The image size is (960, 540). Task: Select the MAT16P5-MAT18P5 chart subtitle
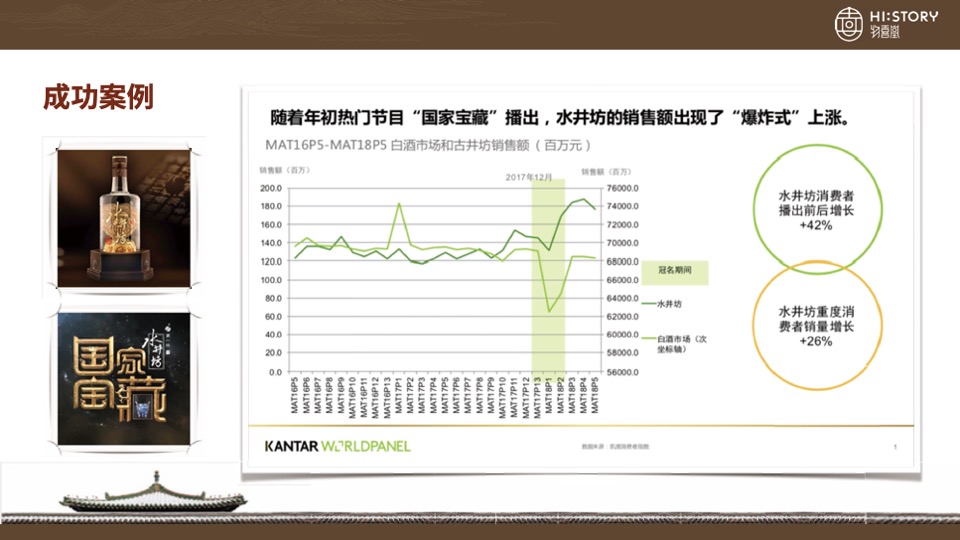(428, 145)
